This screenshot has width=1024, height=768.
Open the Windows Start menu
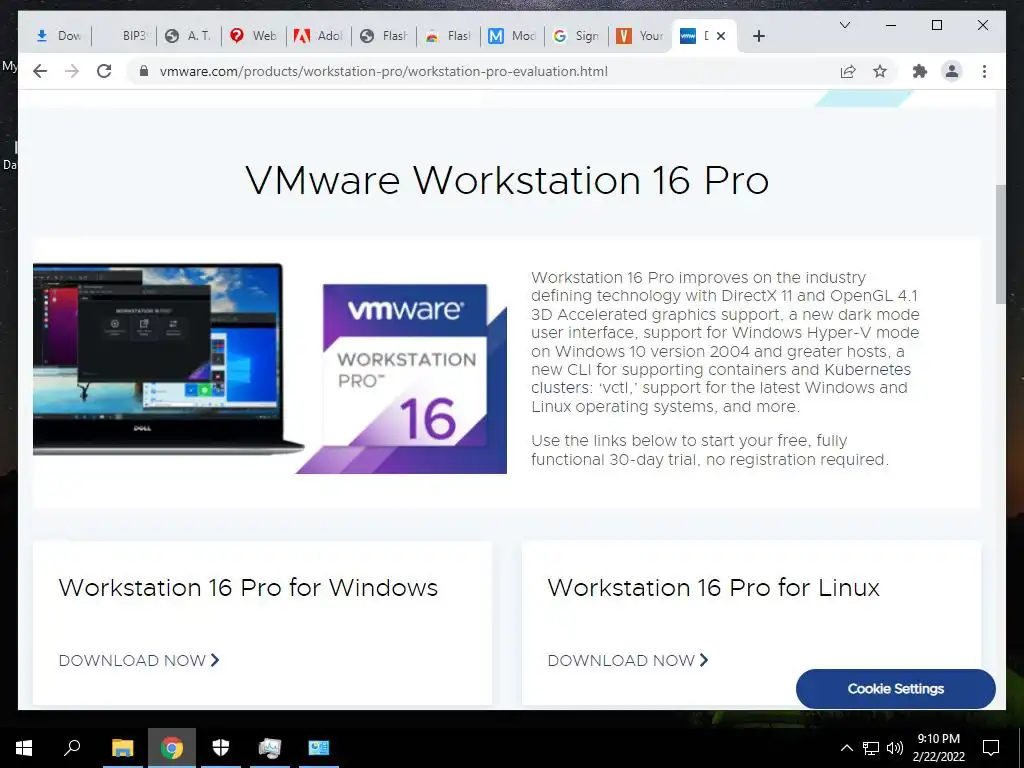coord(24,748)
